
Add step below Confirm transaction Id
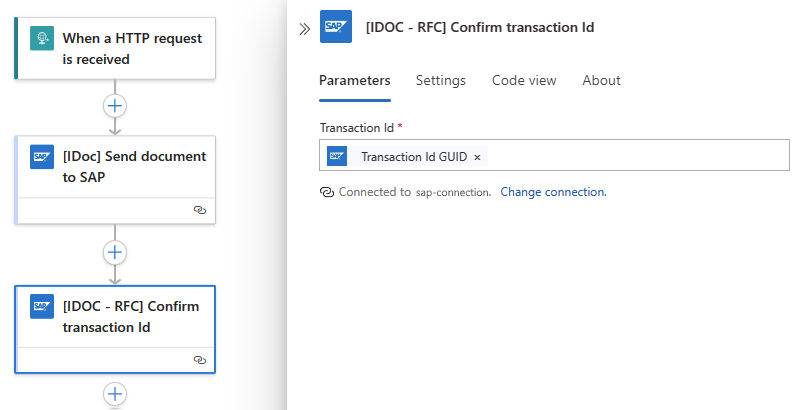point(115,395)
